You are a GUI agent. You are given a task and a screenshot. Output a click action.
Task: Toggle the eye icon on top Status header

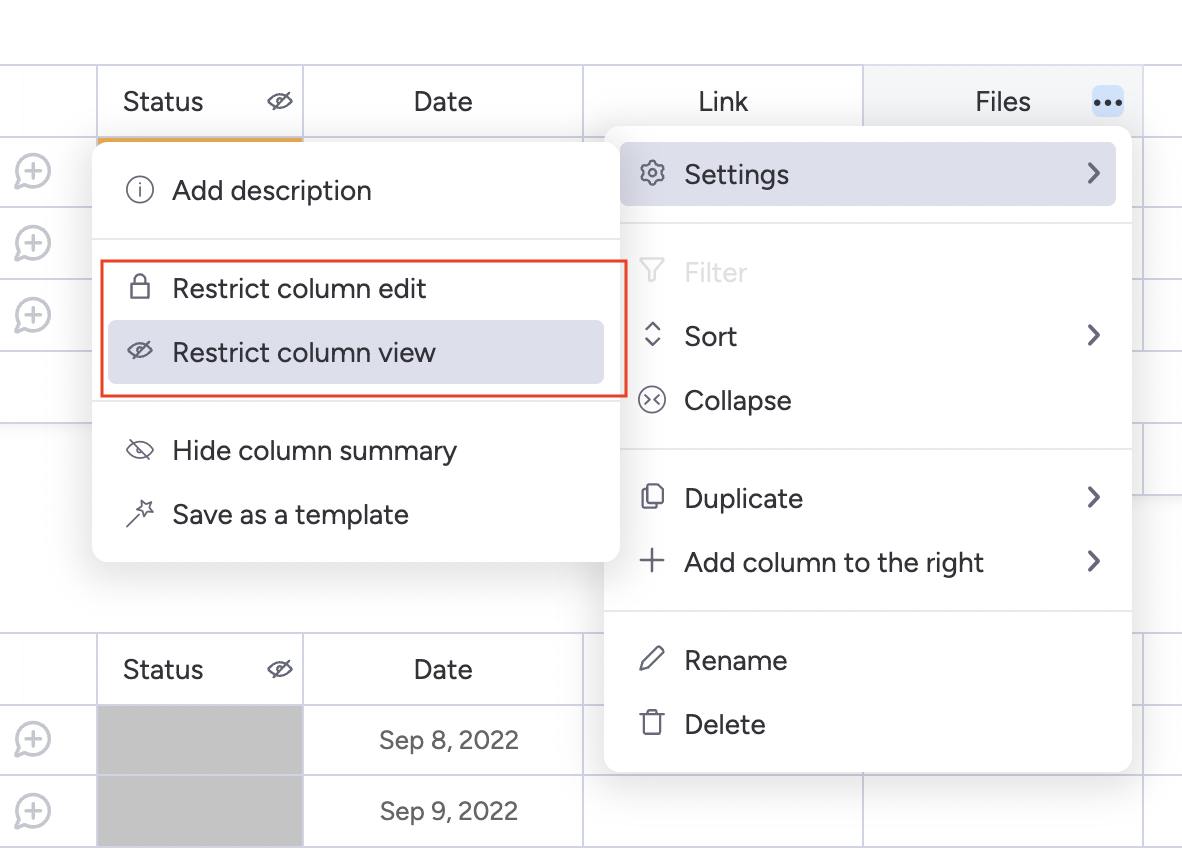click(x=280, y=101)
